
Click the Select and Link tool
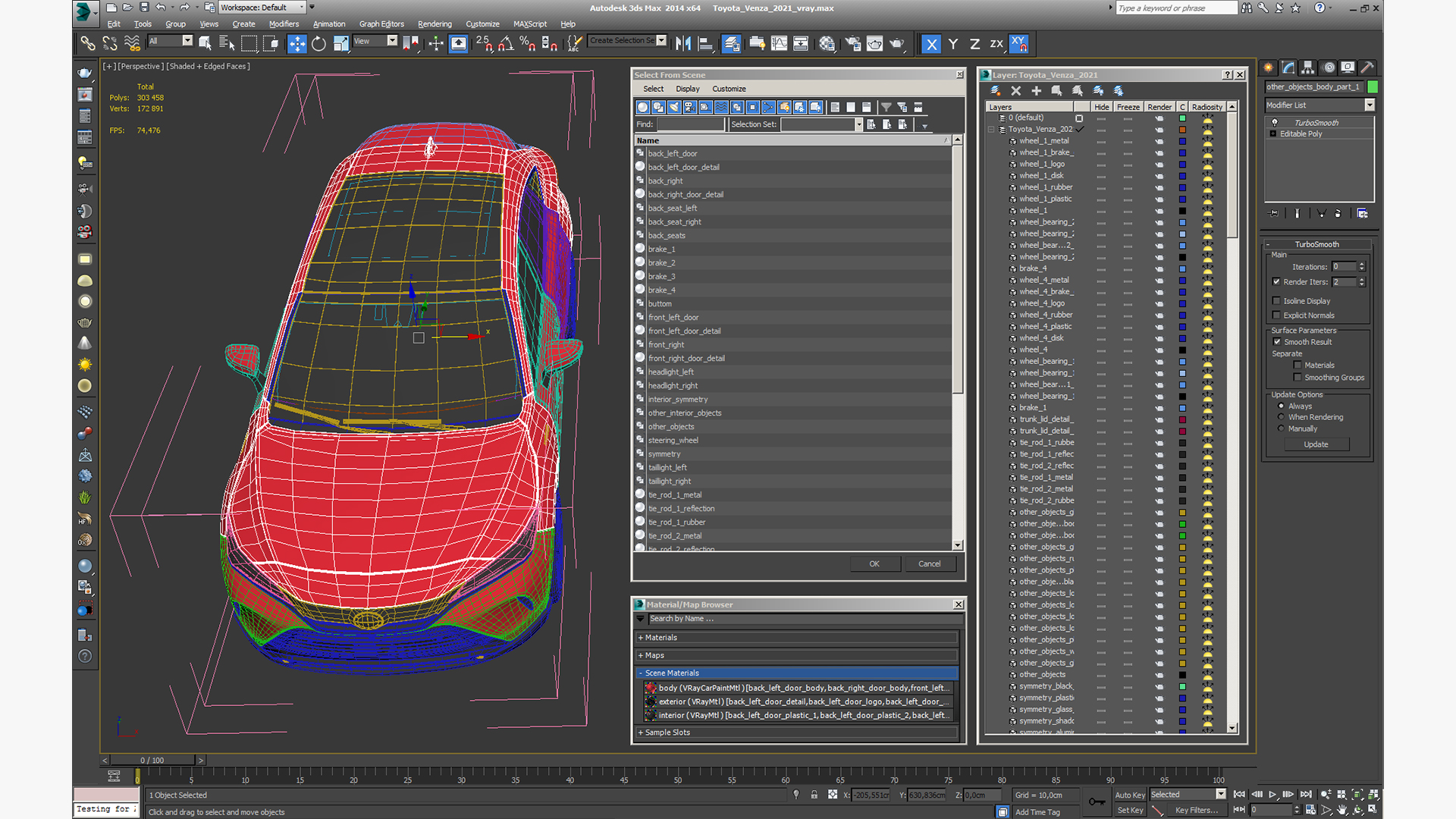(88, 44)
